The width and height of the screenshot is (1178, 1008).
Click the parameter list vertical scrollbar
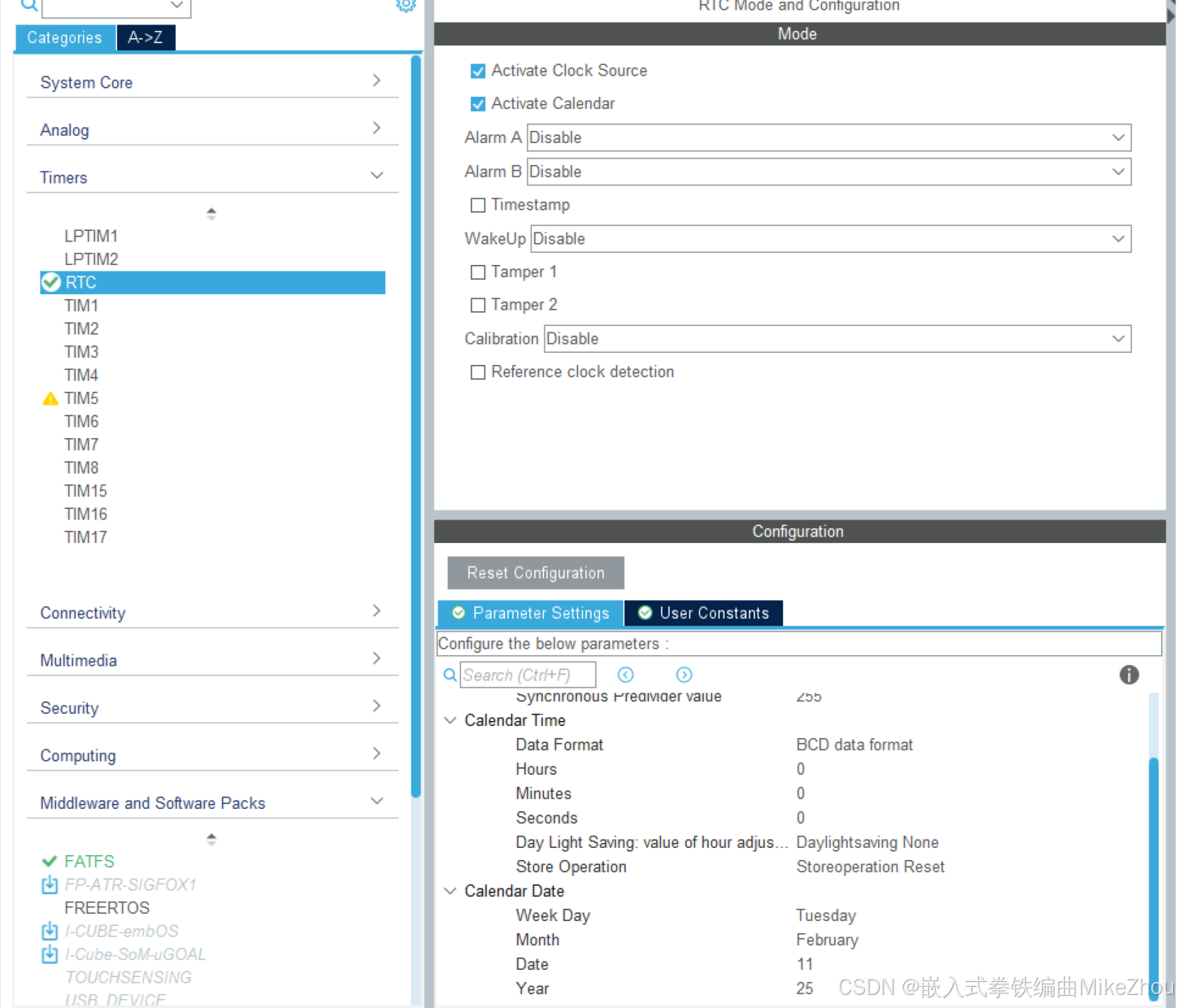click(x=1154, y=878)
